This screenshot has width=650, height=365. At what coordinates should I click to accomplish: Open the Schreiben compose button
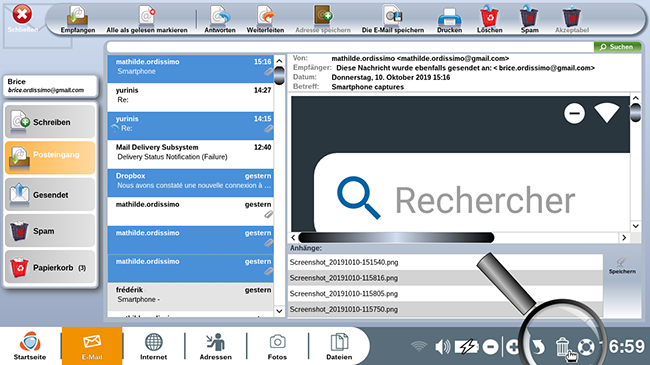50,122
